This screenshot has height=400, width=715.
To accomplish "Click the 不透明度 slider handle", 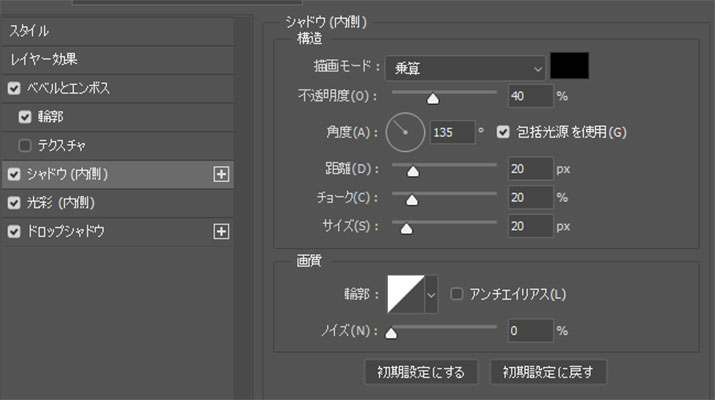I will pos(433,99).
